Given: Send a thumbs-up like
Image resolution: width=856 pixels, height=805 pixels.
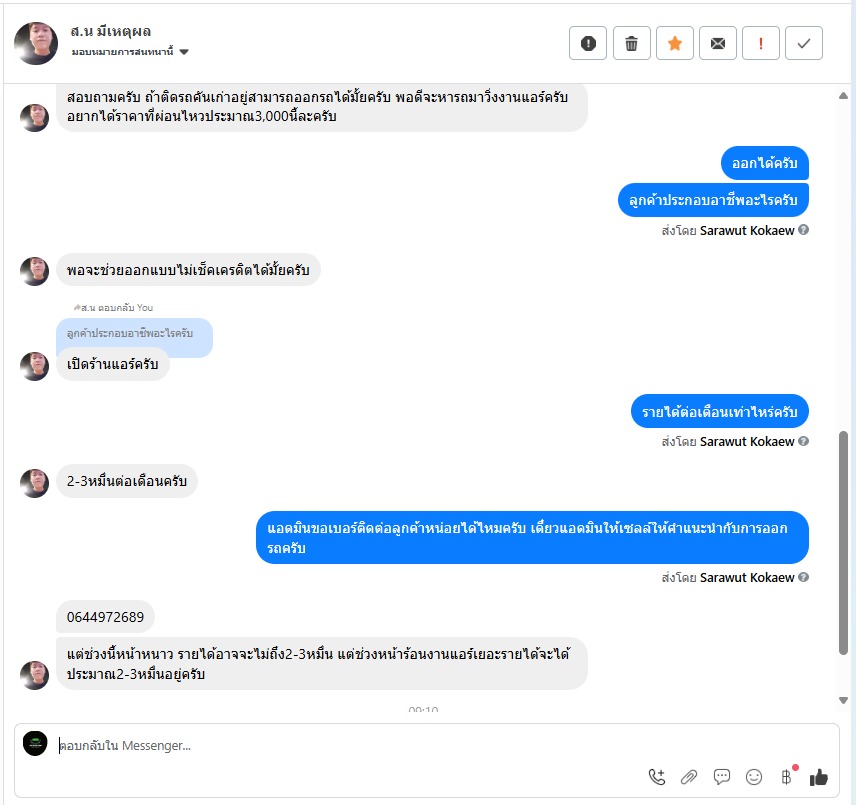Looking at the screenshot, I should pyautogui.click(x=818, y=777).
